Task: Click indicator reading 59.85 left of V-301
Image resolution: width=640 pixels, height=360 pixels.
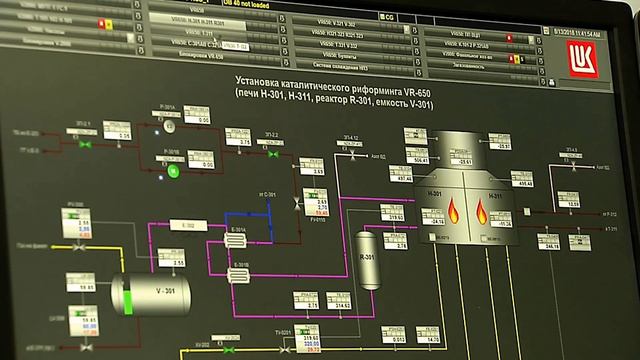Action: coord(81,282)
